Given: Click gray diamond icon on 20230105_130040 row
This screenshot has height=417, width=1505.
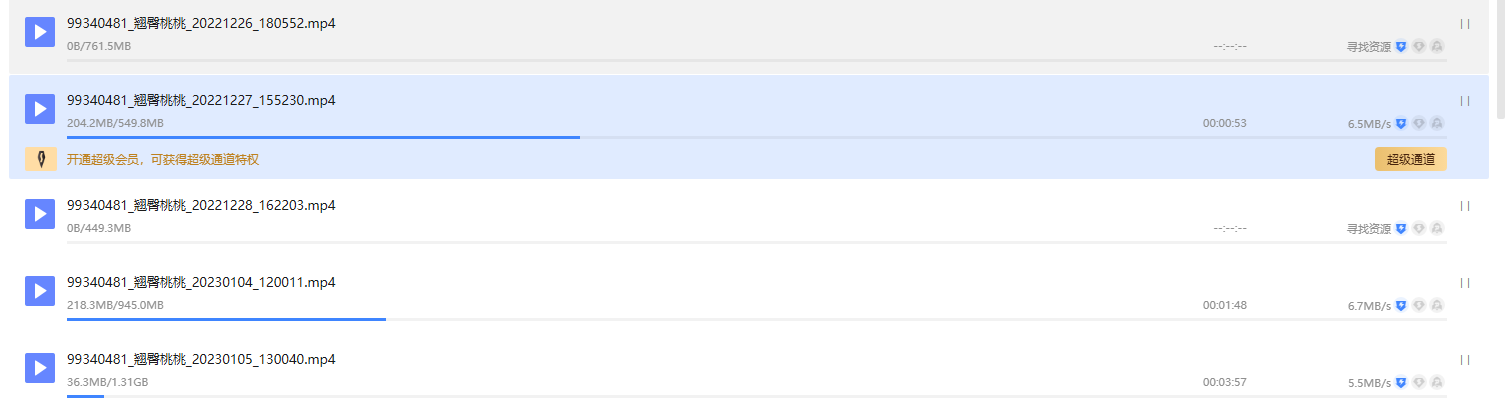Looking at the screenshot, I should [1419, 383].
